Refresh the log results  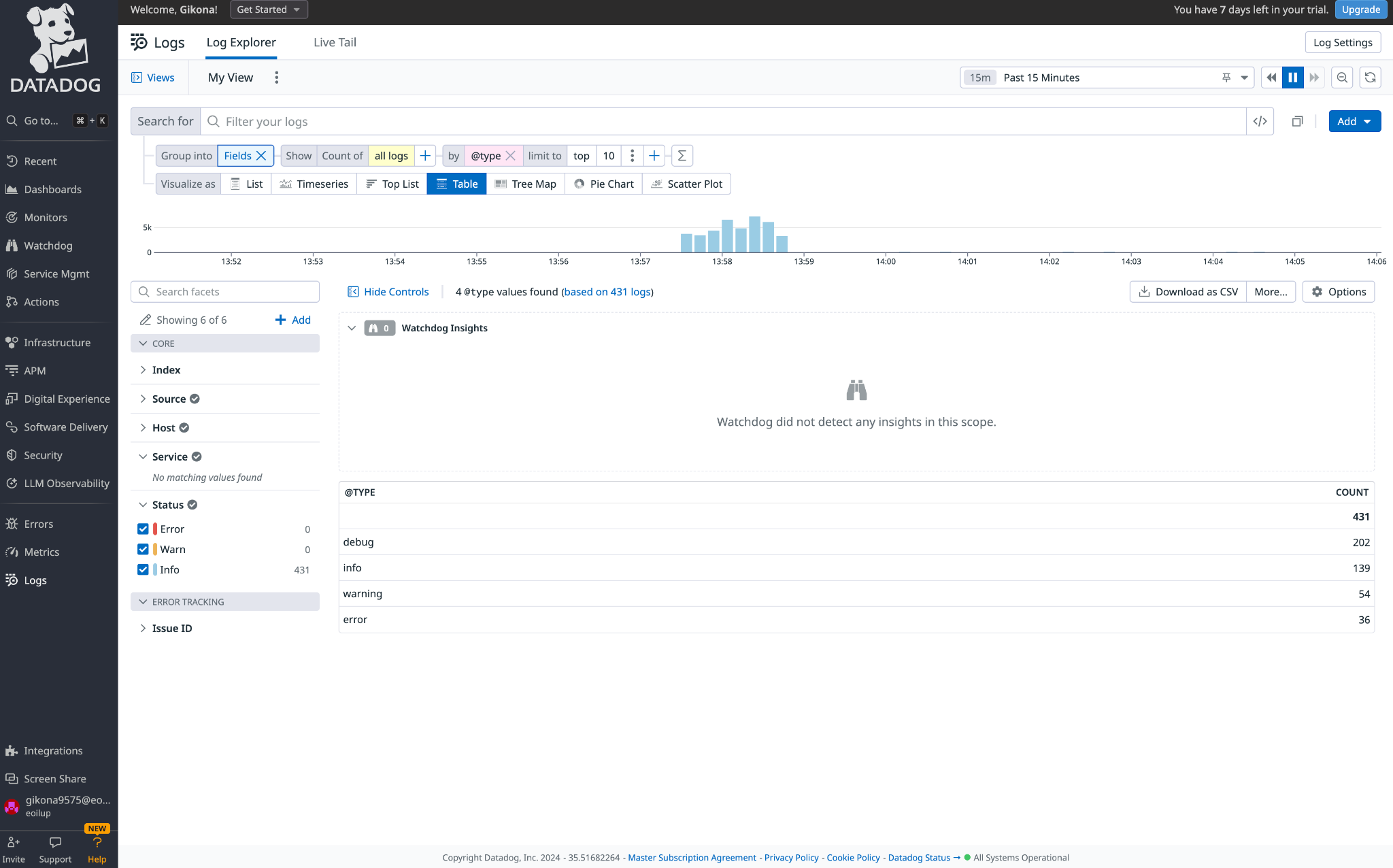[1371, 78]
